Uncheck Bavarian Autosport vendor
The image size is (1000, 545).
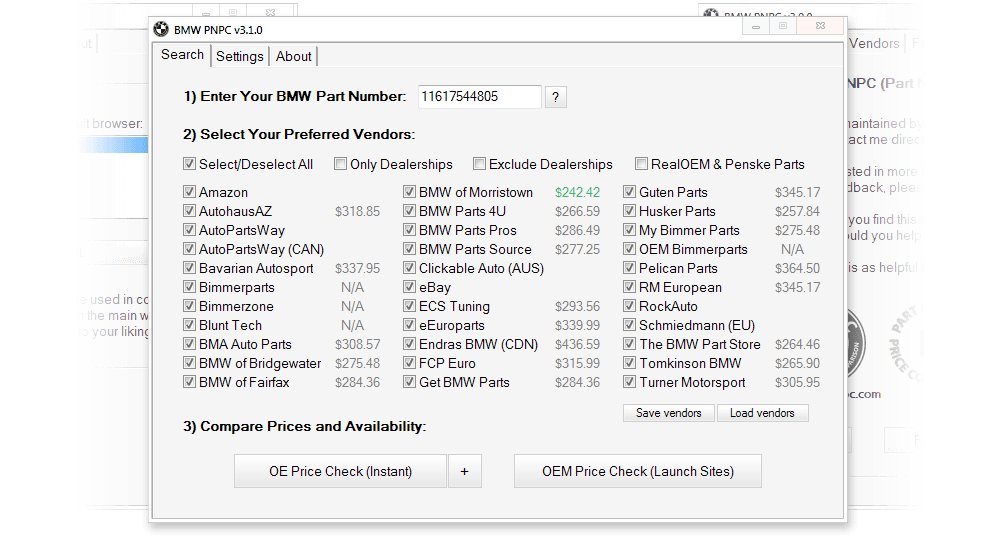pyautogui.click(x=189, y=268)
